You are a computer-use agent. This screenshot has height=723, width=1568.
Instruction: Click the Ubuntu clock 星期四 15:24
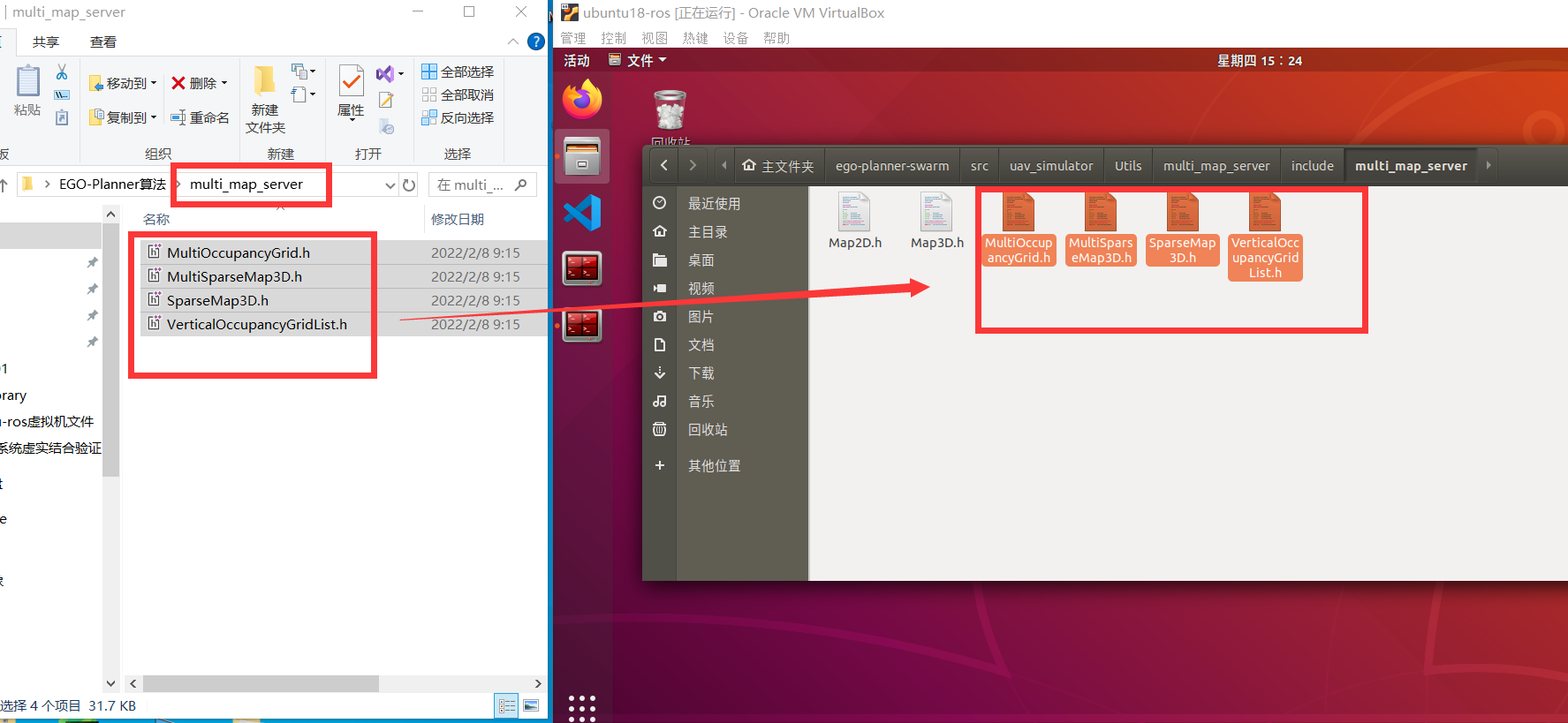pyautogui.click(x=1259, y=60)
